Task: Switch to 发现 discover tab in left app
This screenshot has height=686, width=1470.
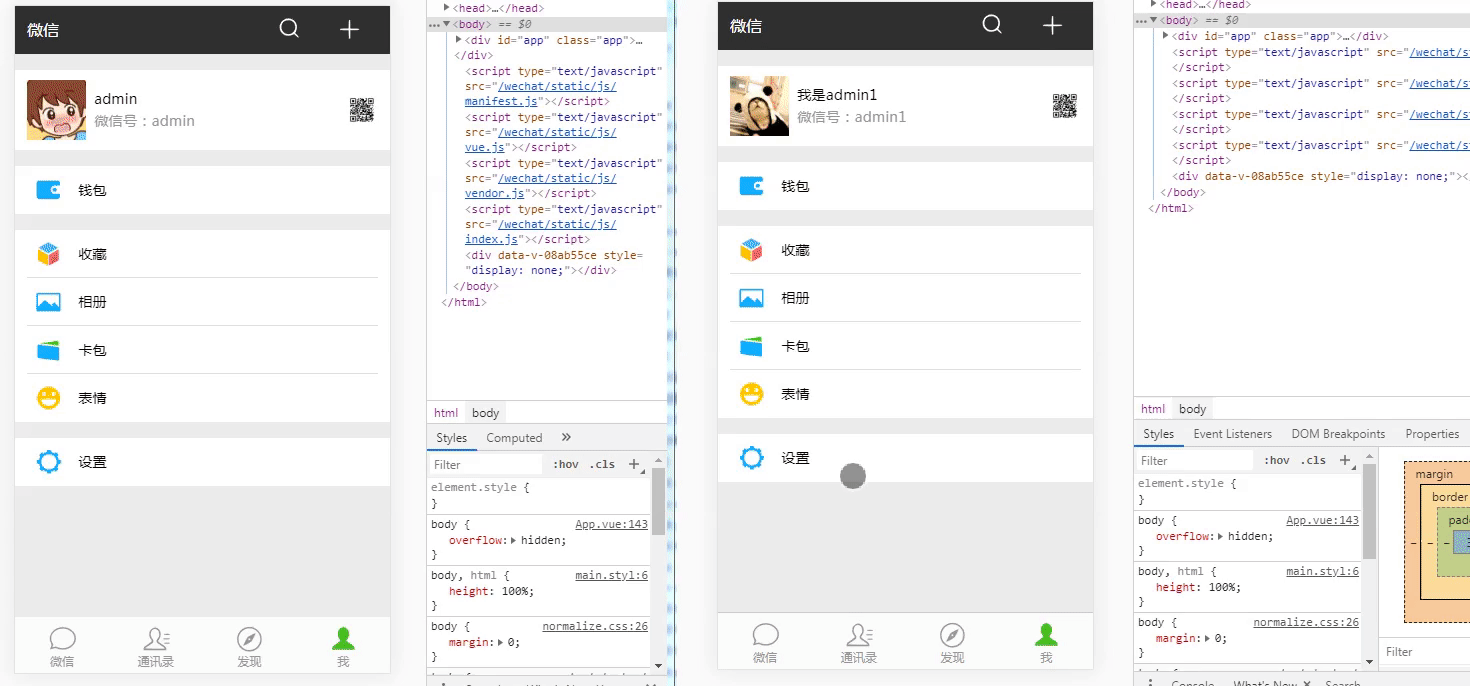Action: click(x=249, y=647)
